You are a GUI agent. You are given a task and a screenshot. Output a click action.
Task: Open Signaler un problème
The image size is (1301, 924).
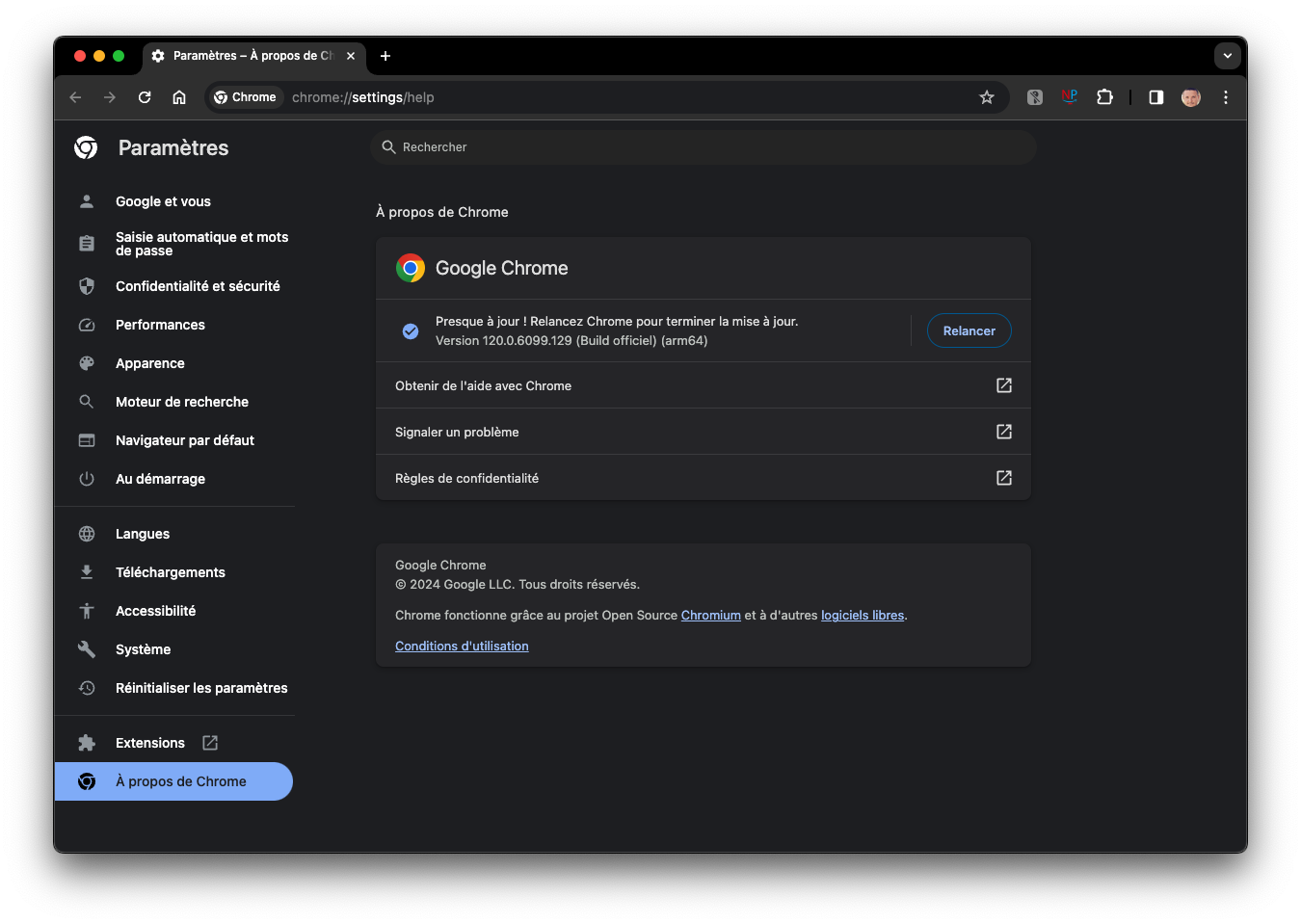(704, 432)
